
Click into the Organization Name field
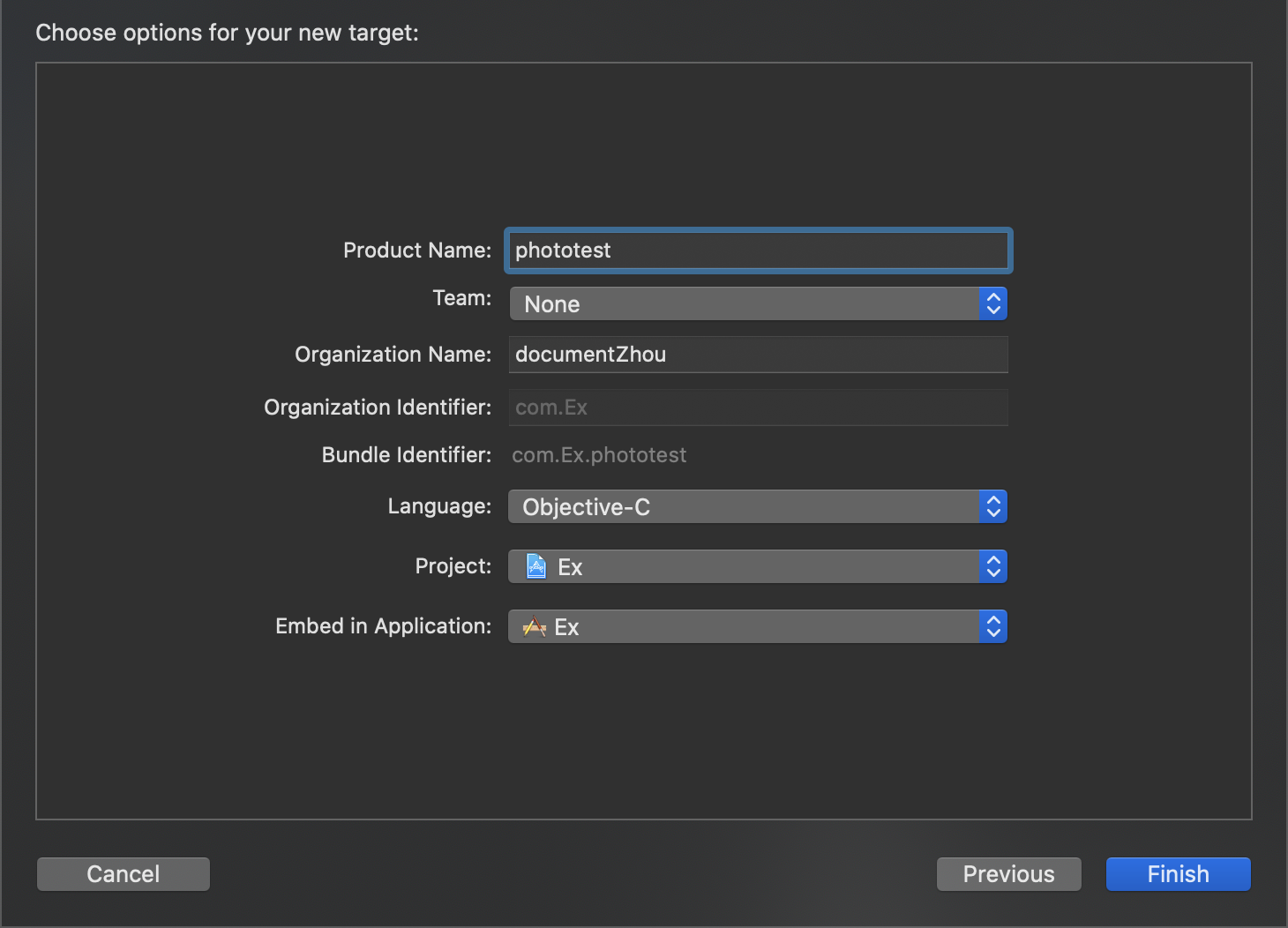pyautogui.click(x=759, y=355)
